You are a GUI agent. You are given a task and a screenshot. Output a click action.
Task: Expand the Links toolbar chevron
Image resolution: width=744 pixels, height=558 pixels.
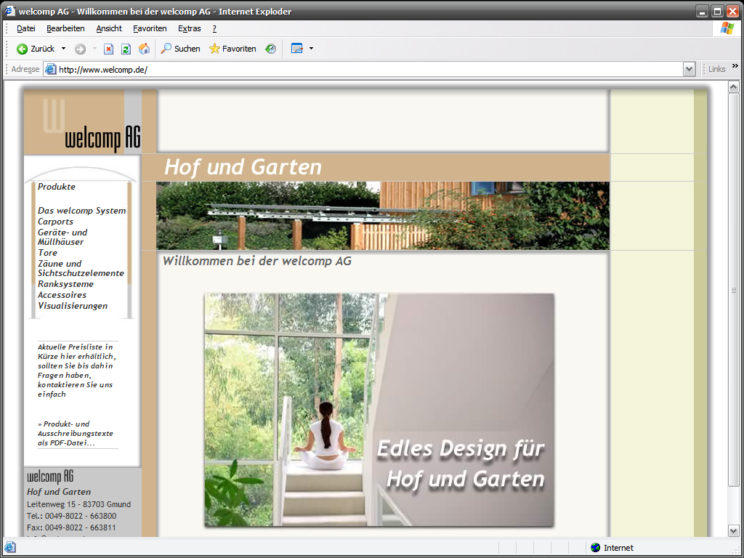click(735, 66)
